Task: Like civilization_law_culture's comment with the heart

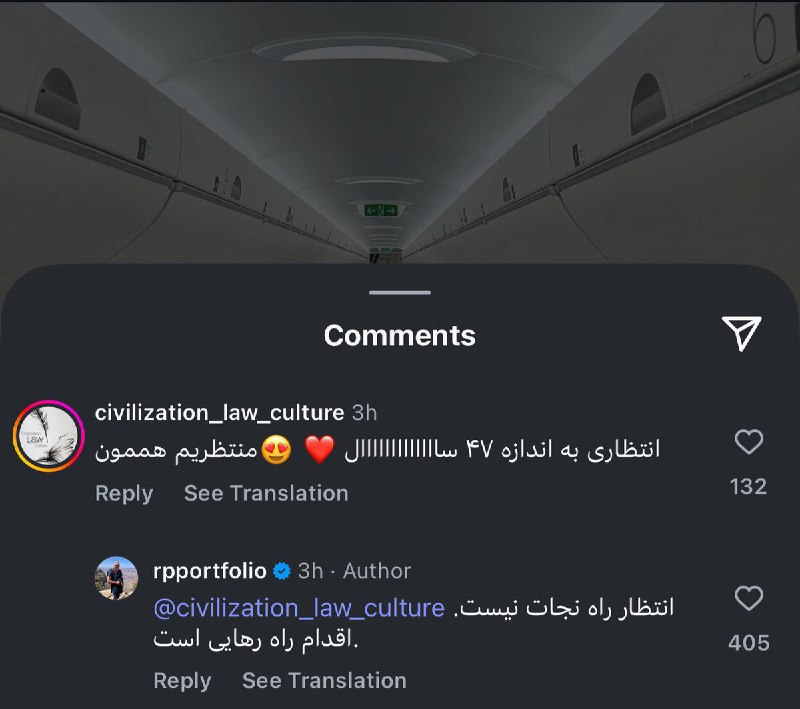Action: point(748,441)
